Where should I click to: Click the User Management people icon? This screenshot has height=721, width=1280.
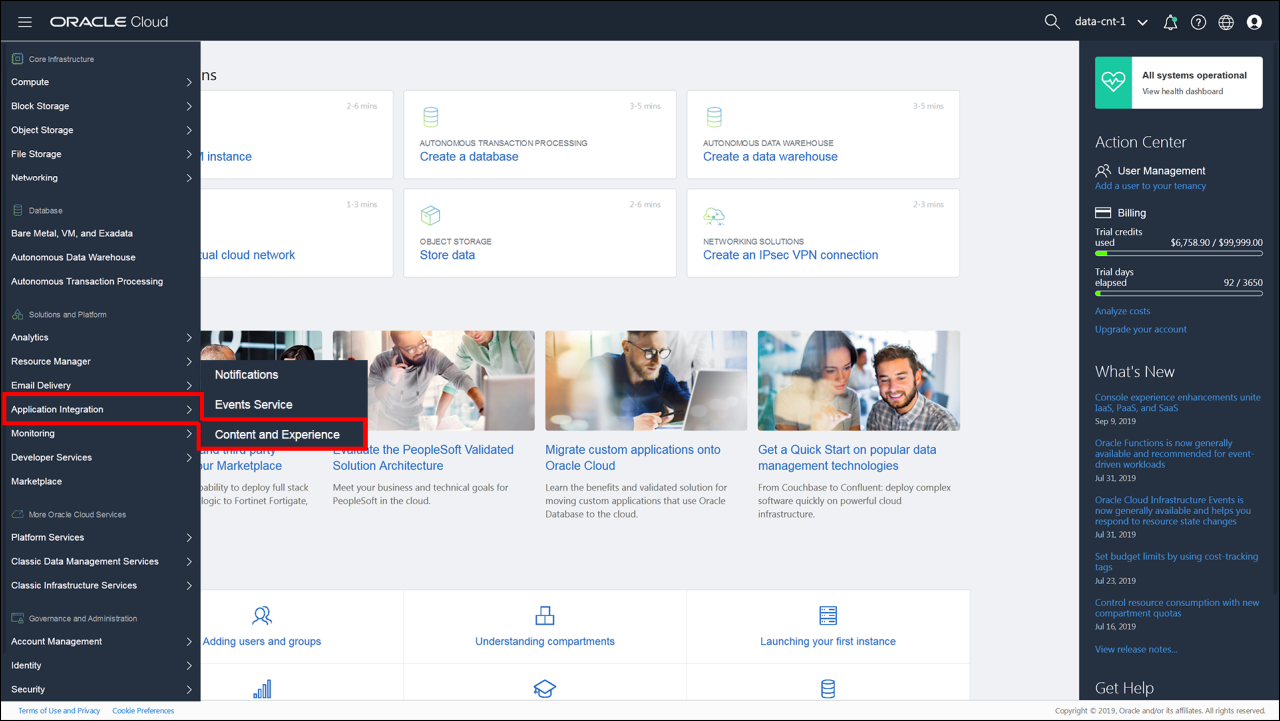pyautogui.click(x=1103, y=171)
